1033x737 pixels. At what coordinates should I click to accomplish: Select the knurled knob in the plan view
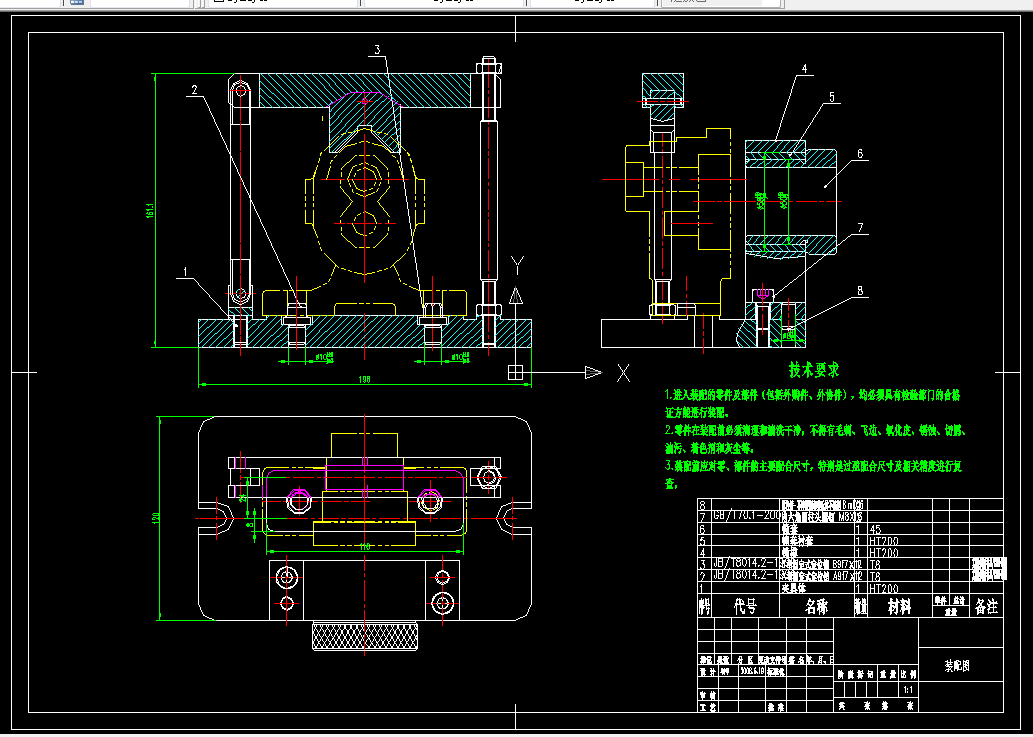(x=364, y=636)
